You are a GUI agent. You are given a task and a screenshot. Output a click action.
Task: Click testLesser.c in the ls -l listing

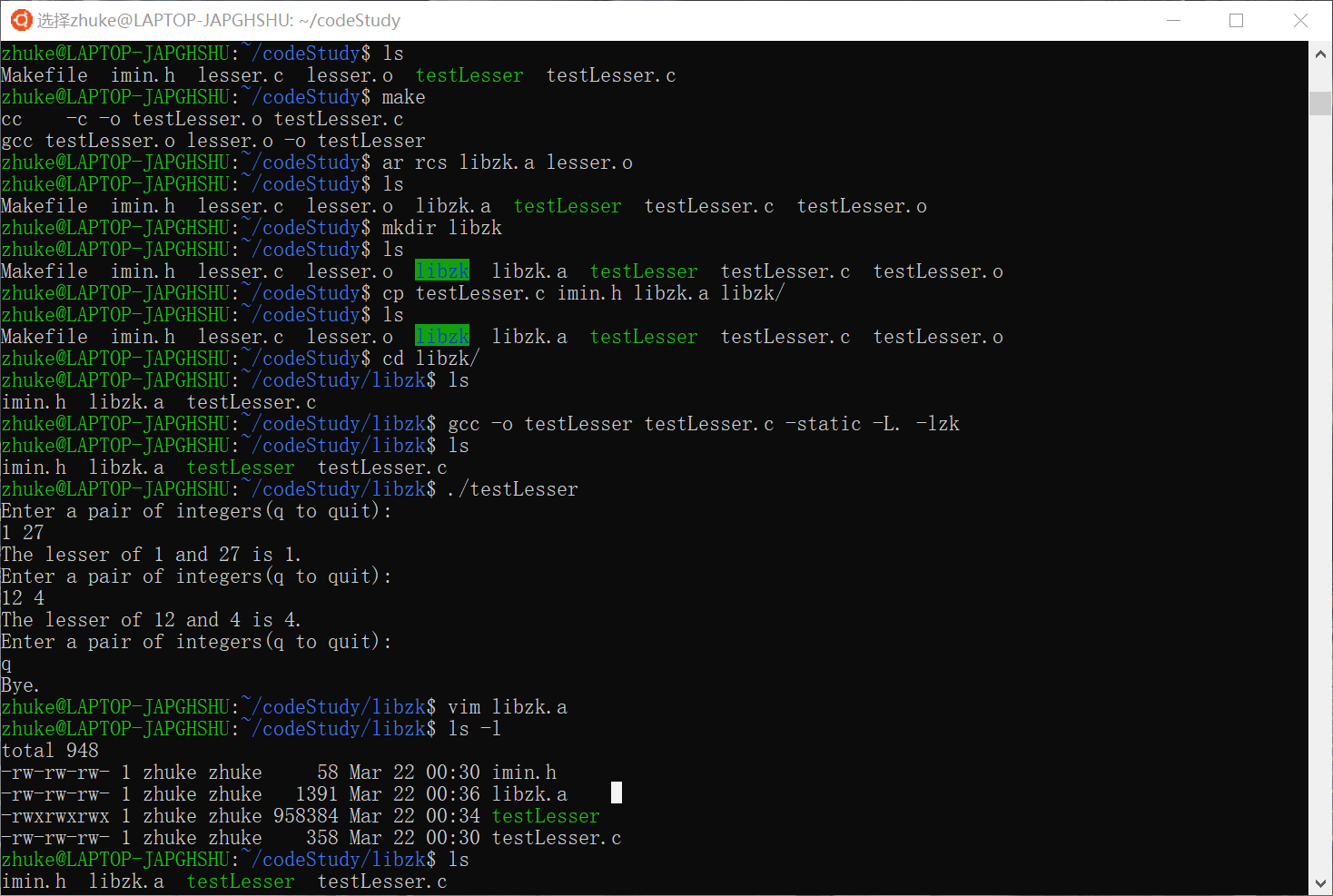point(557,838)
